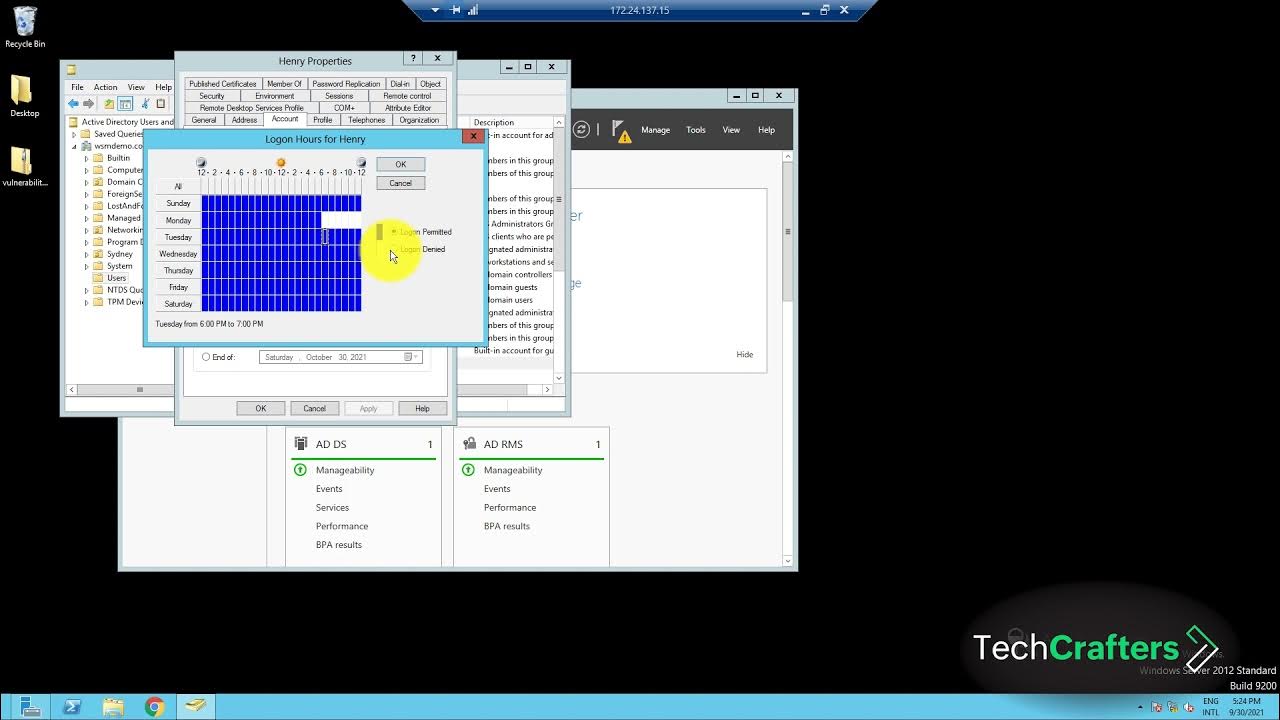
Task: Open the Manage menu in Server Manager
Action: (x=655, y=130)
